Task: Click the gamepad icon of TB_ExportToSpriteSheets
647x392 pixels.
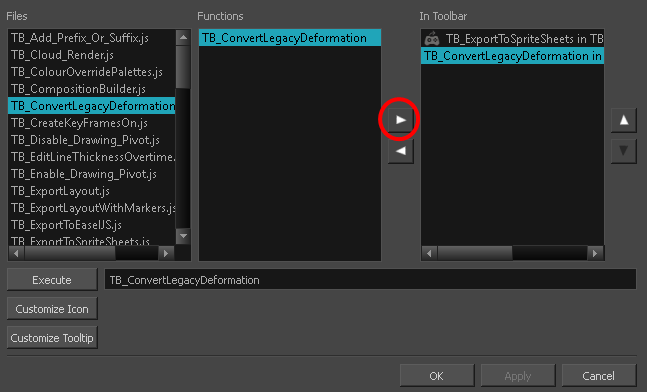Action: point(432,39)
